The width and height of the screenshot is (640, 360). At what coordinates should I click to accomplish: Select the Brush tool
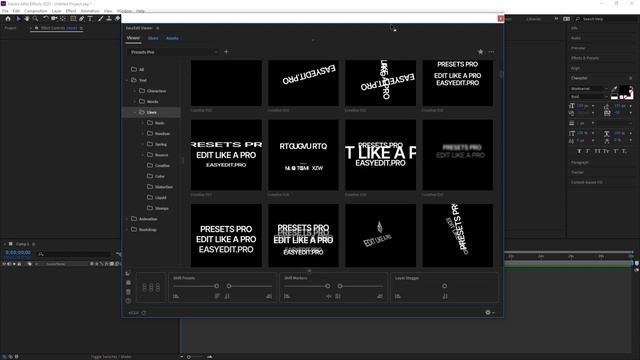pyautogui.click(x=100, y=19)
